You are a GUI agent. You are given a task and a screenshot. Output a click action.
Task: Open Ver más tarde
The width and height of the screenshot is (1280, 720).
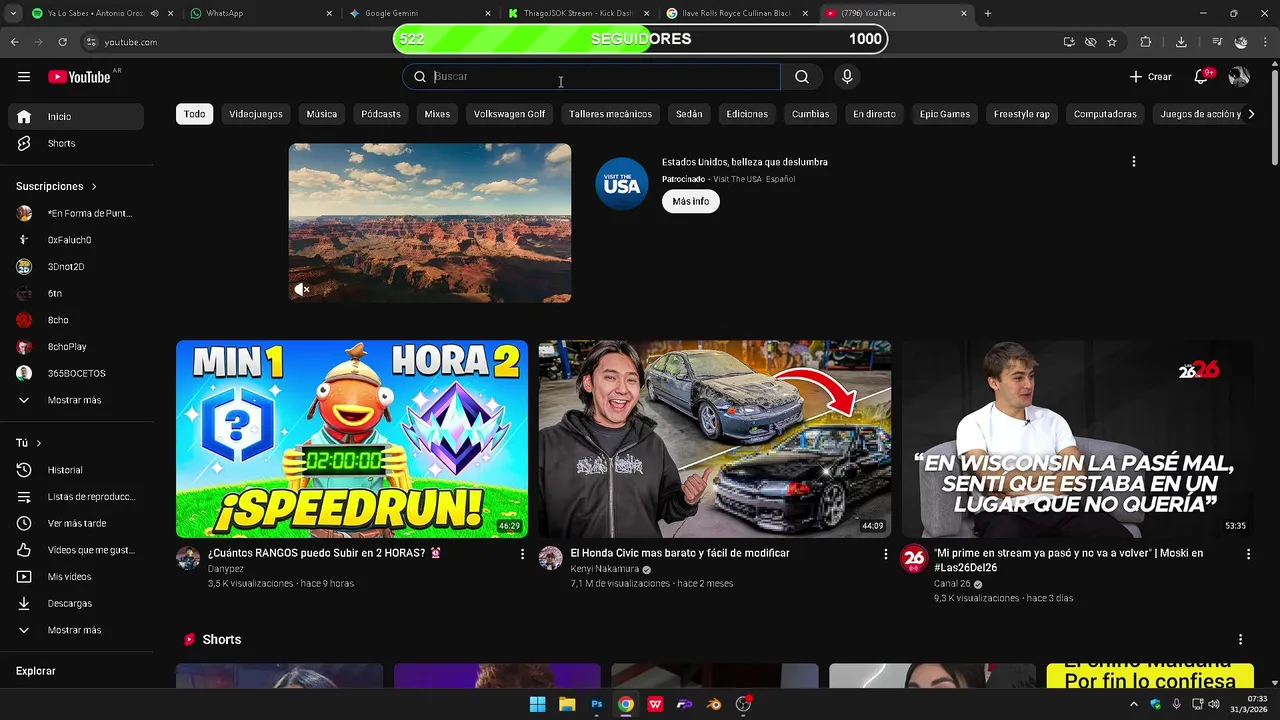coord(76,523)
